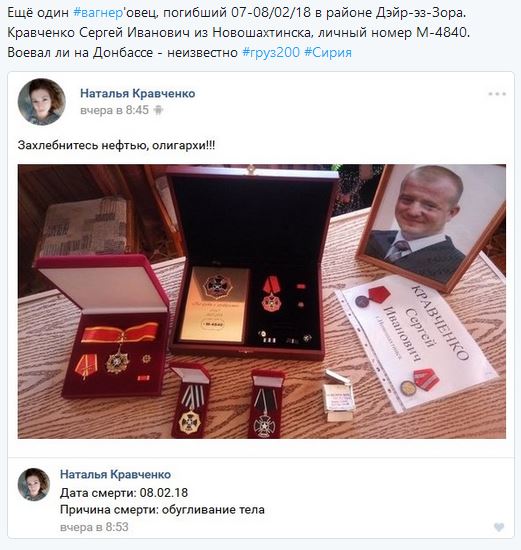521x550 pixels.
Task: Click the caption line mentioning 'Дэйр-эз-Зора'
Action: pyautogui.click(x=237, y=13)
